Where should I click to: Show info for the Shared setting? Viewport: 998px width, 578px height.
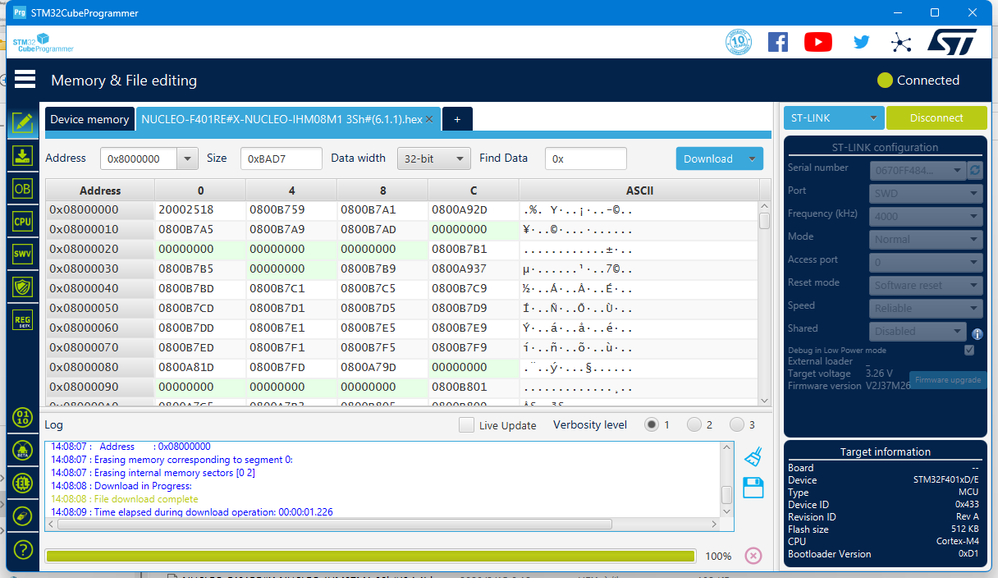tap(977, 334)
